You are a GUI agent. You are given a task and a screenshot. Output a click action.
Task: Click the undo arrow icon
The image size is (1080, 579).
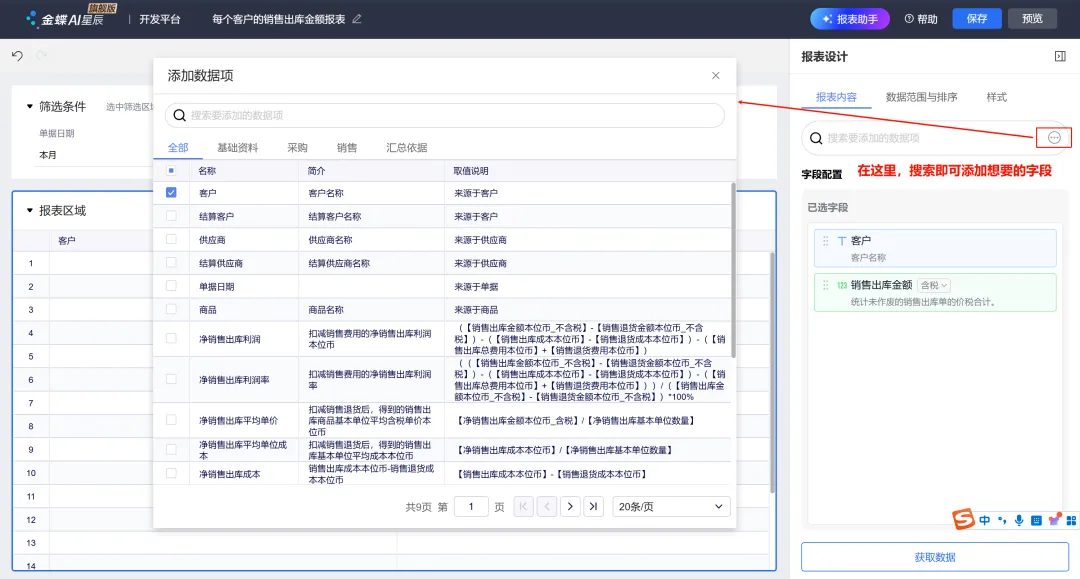17,56
